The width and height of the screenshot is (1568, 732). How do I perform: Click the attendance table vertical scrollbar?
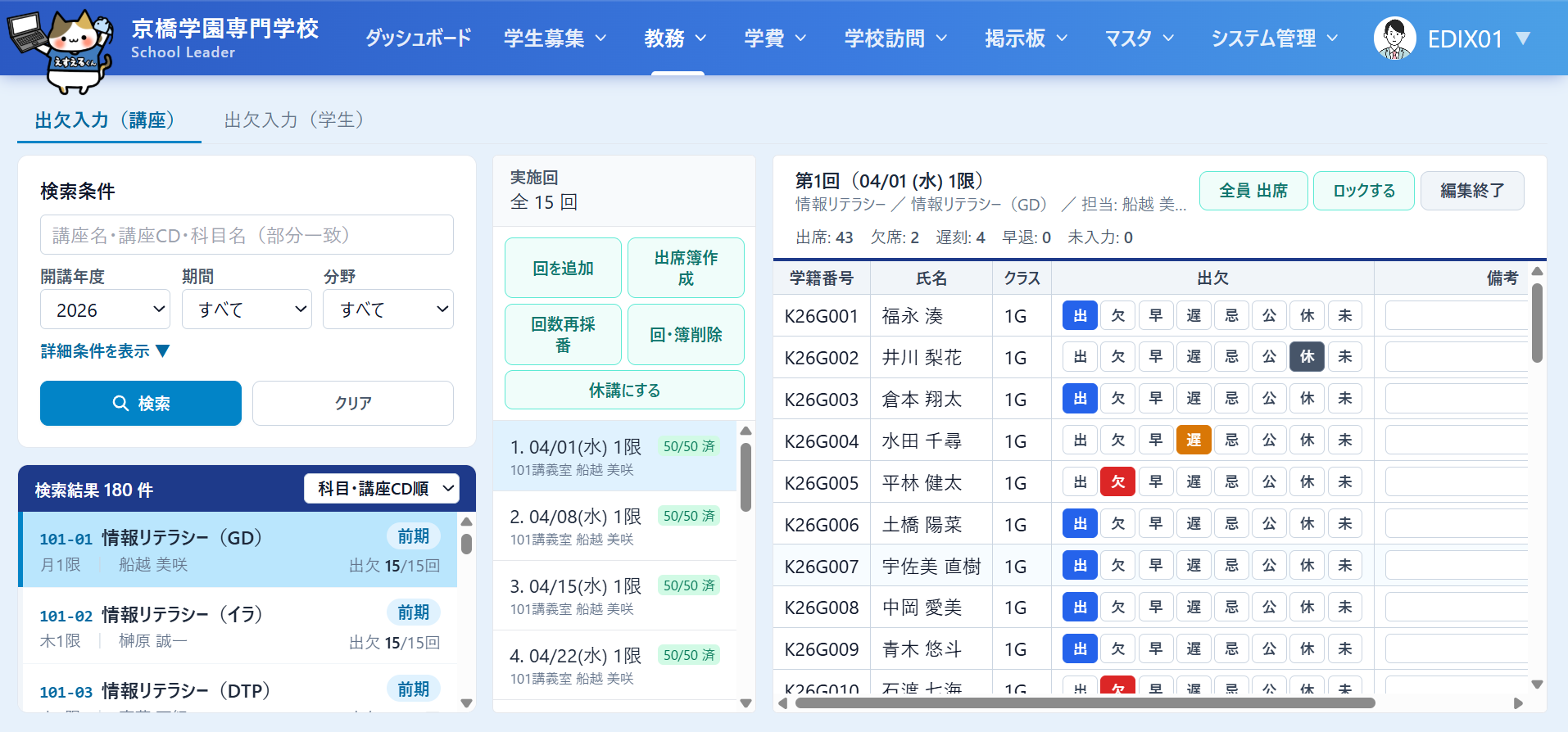coord(1538,323)
